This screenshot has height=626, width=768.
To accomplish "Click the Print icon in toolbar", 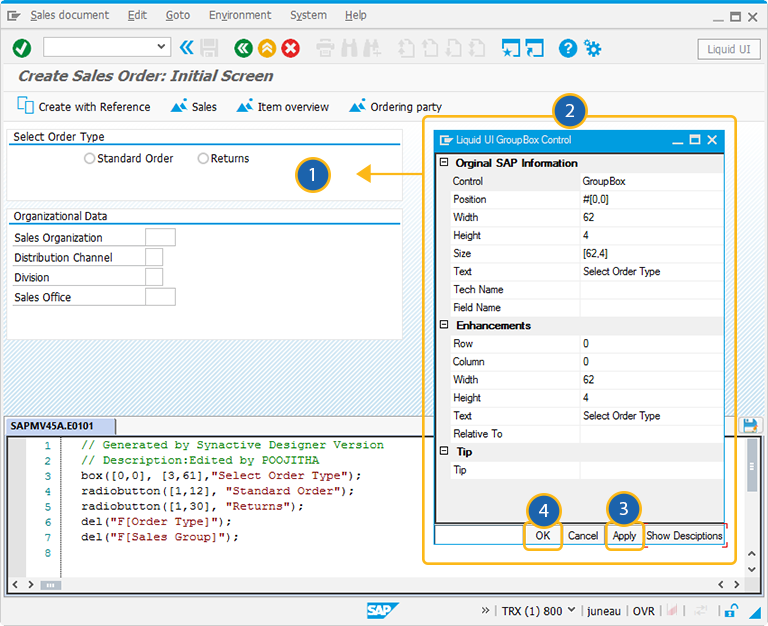I will 325,48.
